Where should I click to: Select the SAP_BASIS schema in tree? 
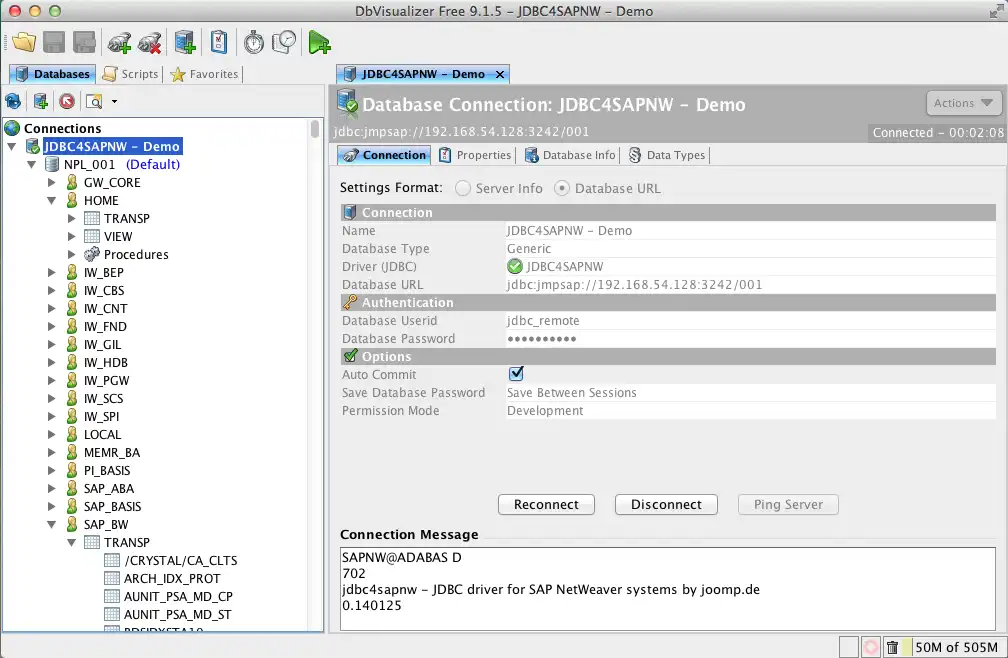tap(112, 506)
